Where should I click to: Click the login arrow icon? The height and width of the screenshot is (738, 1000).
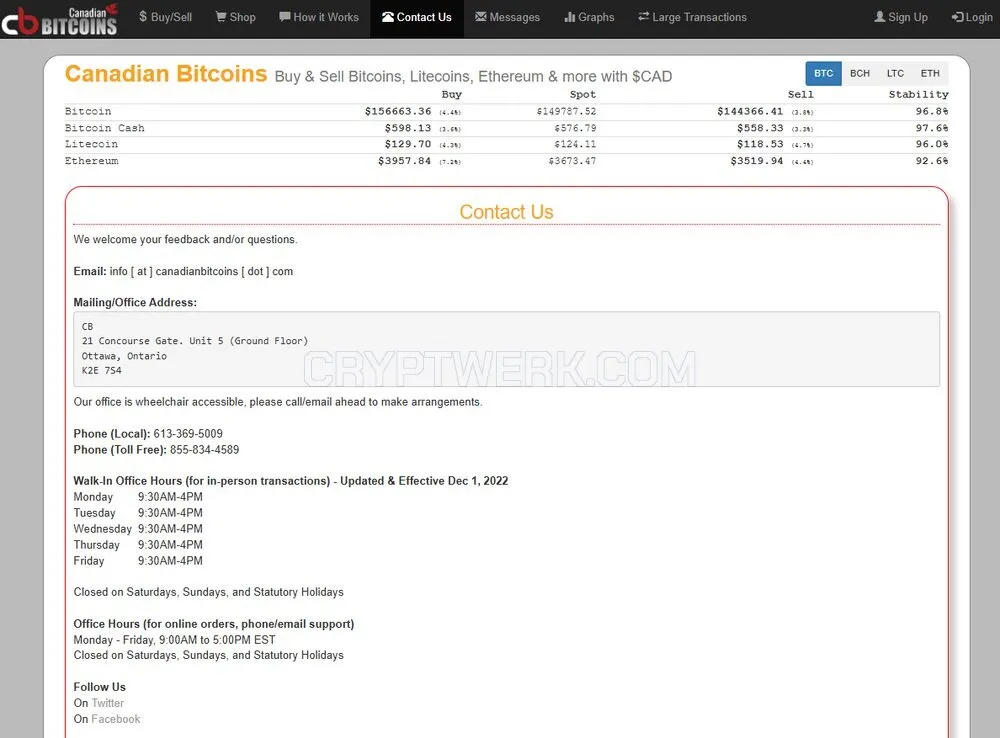(x=957, y=17)
